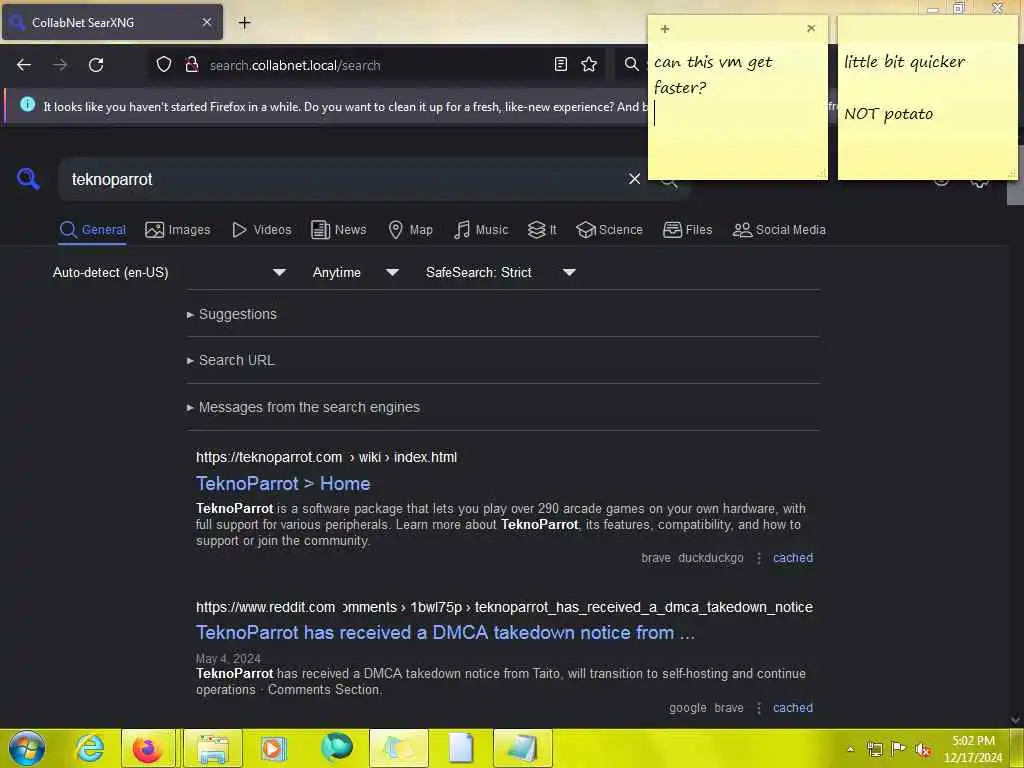
Task: Click the 'little bit quicker' note text
Action: point(904,62)
